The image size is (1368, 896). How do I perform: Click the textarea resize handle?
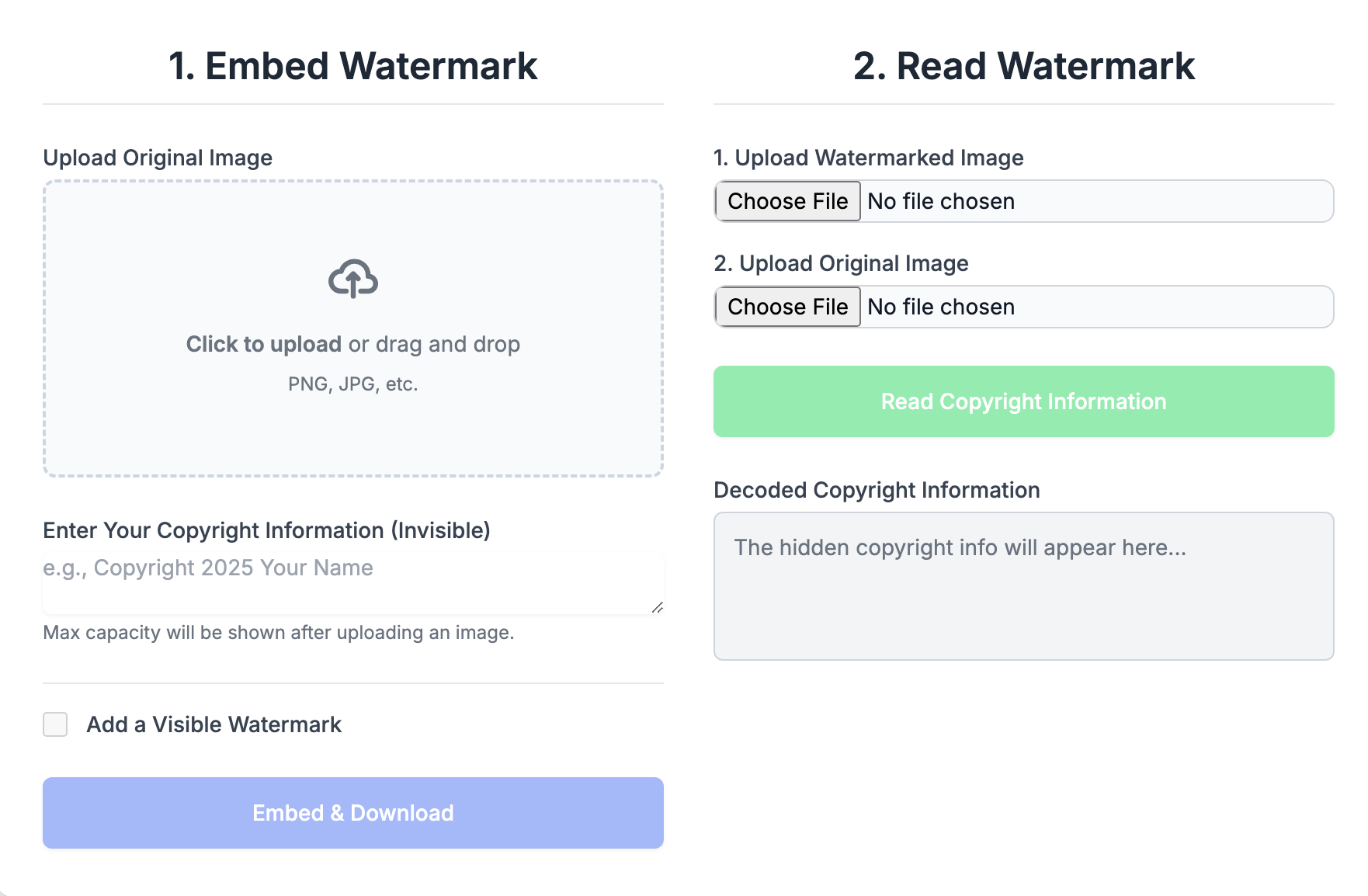coord(658,608)
